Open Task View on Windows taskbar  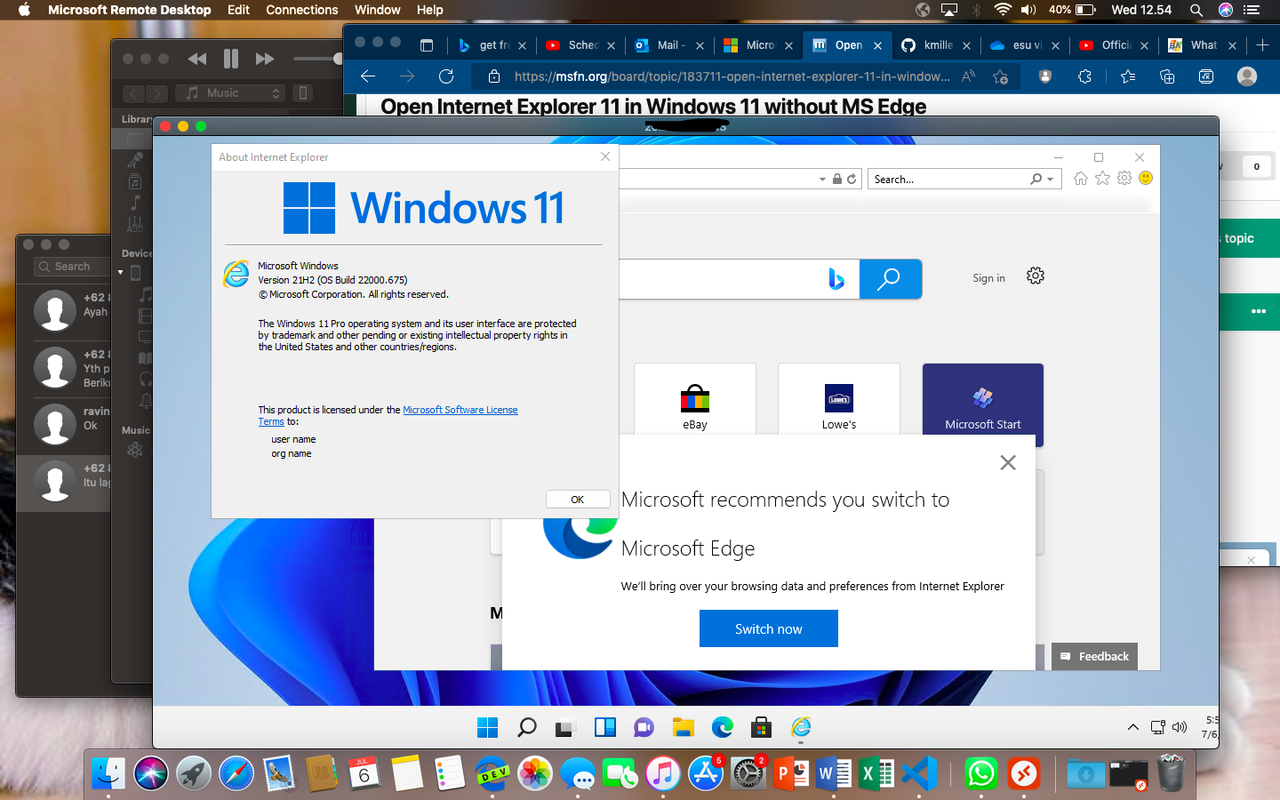pos(566,727)
